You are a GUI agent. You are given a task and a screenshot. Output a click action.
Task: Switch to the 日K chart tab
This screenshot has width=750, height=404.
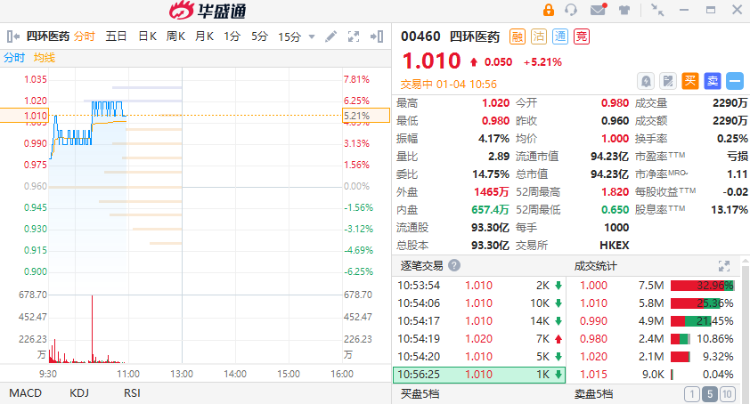tap(147, 36)
